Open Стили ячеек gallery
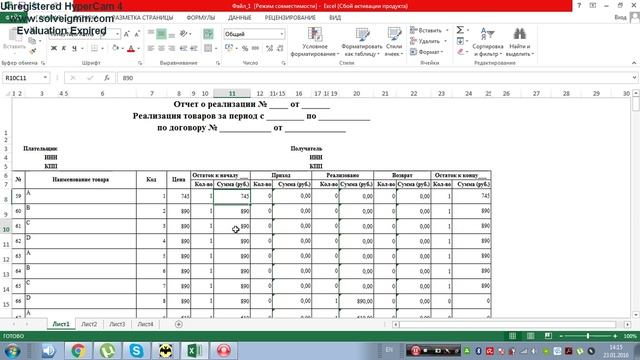Image resolution: width=640 pixels, height=360 pixels. click(x=394, y=42)
